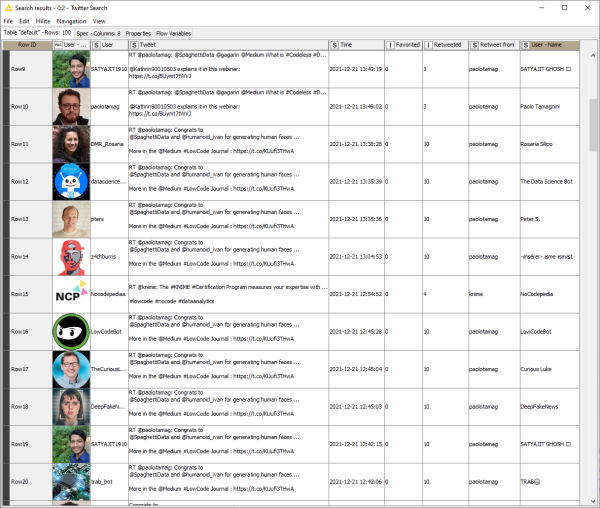The height and width of the screenshot is (508, 600).
Task: Click DMR_Rosaria's profile picture in Row11
Action: (x=71, y=144)
